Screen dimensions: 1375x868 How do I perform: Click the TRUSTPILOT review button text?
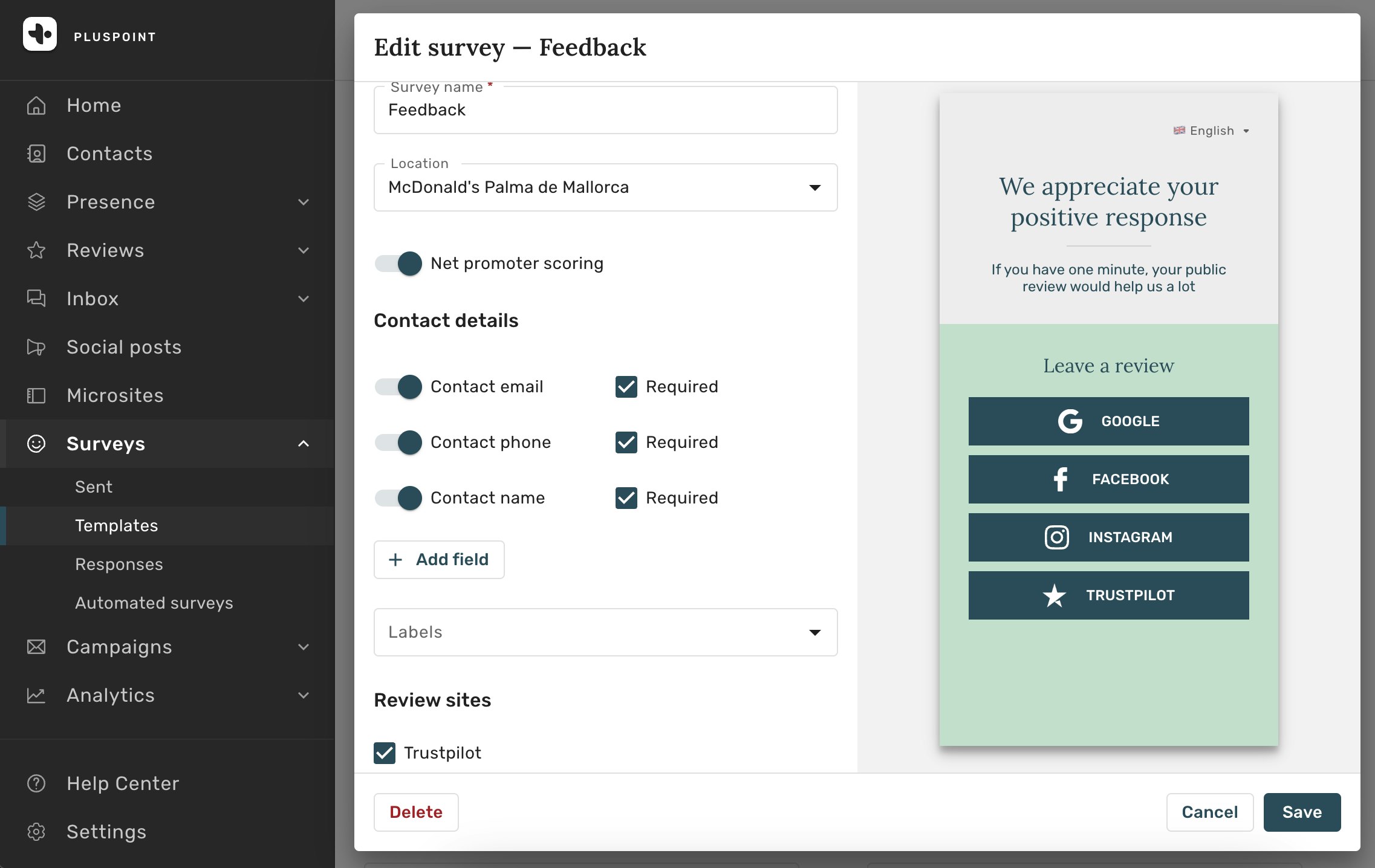click(x=1130, y=595)
